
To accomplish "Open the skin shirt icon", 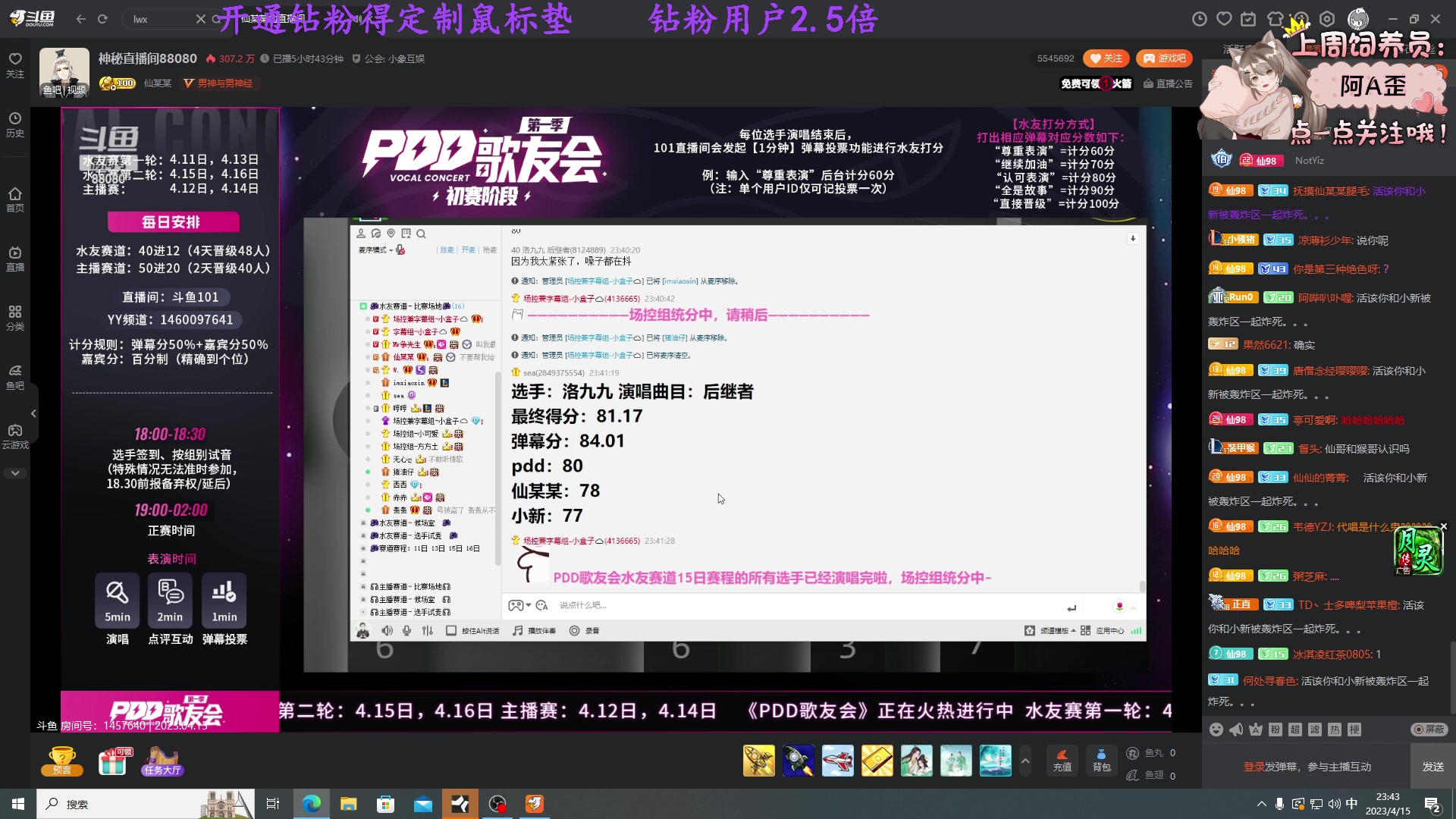I will (1276, 19).
